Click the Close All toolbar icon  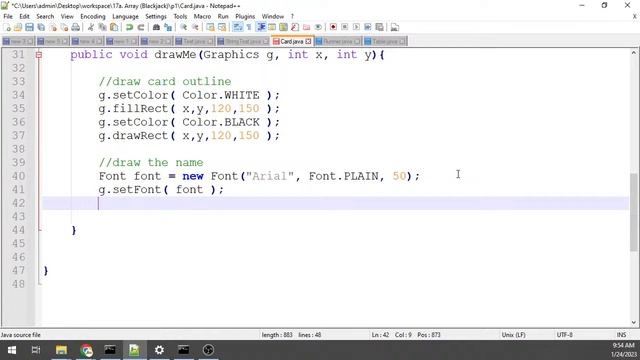click(64, 27)
